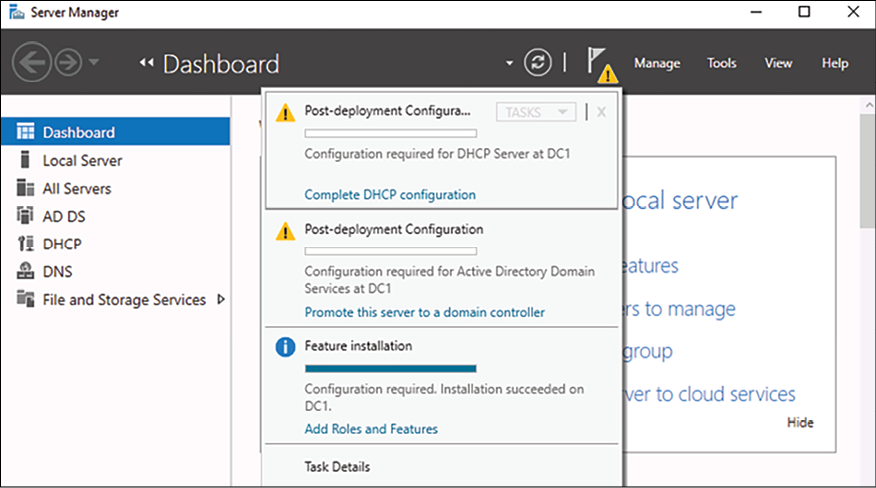The width and height of the screenshot is (876, 488).
Task: Click the File and Storage Services icon
Action: [25, 299]
